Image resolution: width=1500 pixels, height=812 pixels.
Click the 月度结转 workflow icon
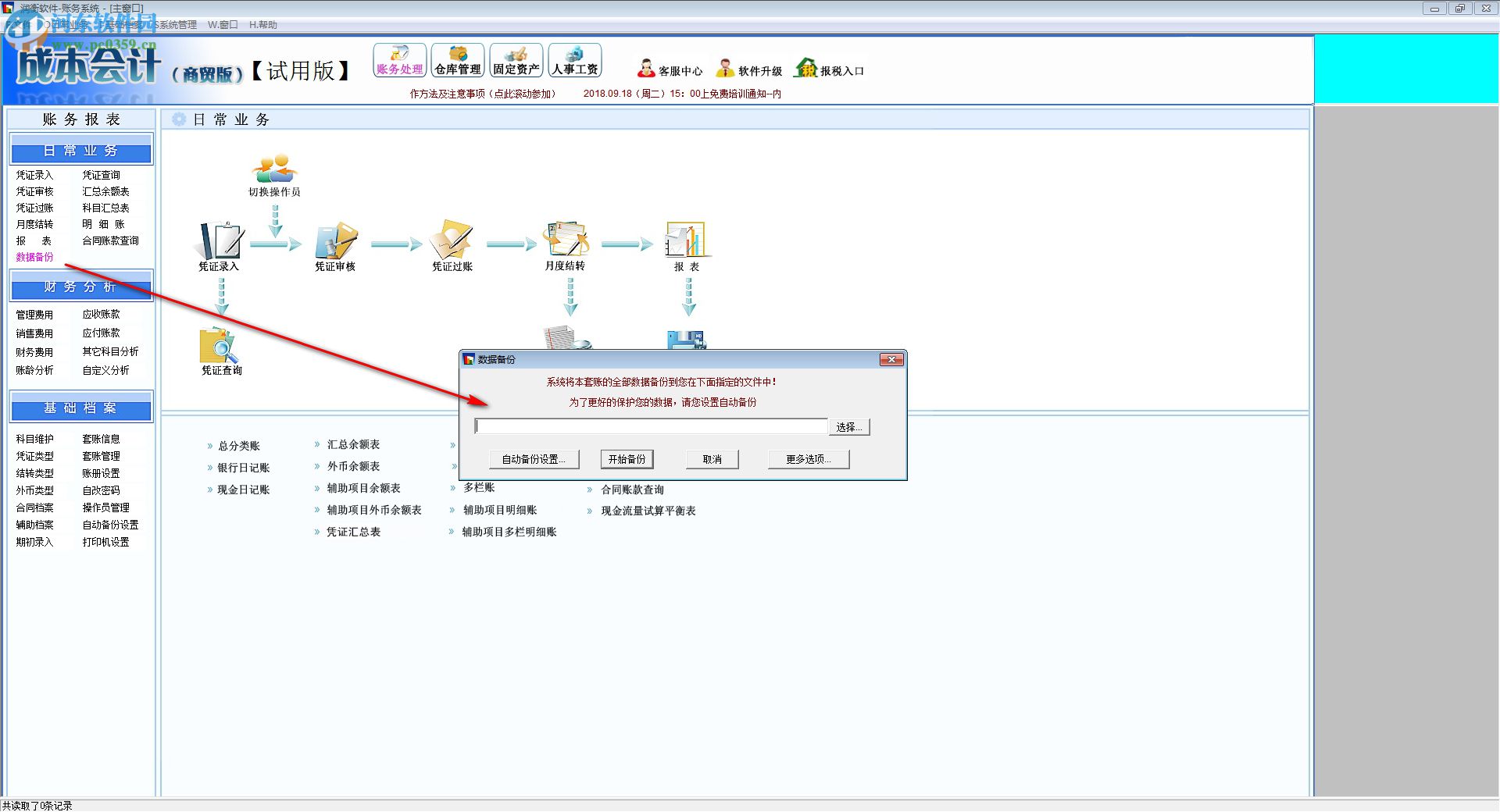point(566,247)
